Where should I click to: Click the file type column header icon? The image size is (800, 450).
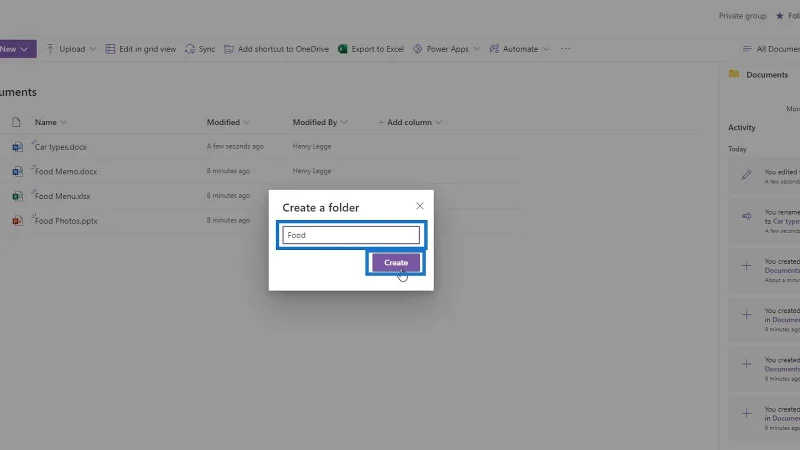[x=16, y=122]
